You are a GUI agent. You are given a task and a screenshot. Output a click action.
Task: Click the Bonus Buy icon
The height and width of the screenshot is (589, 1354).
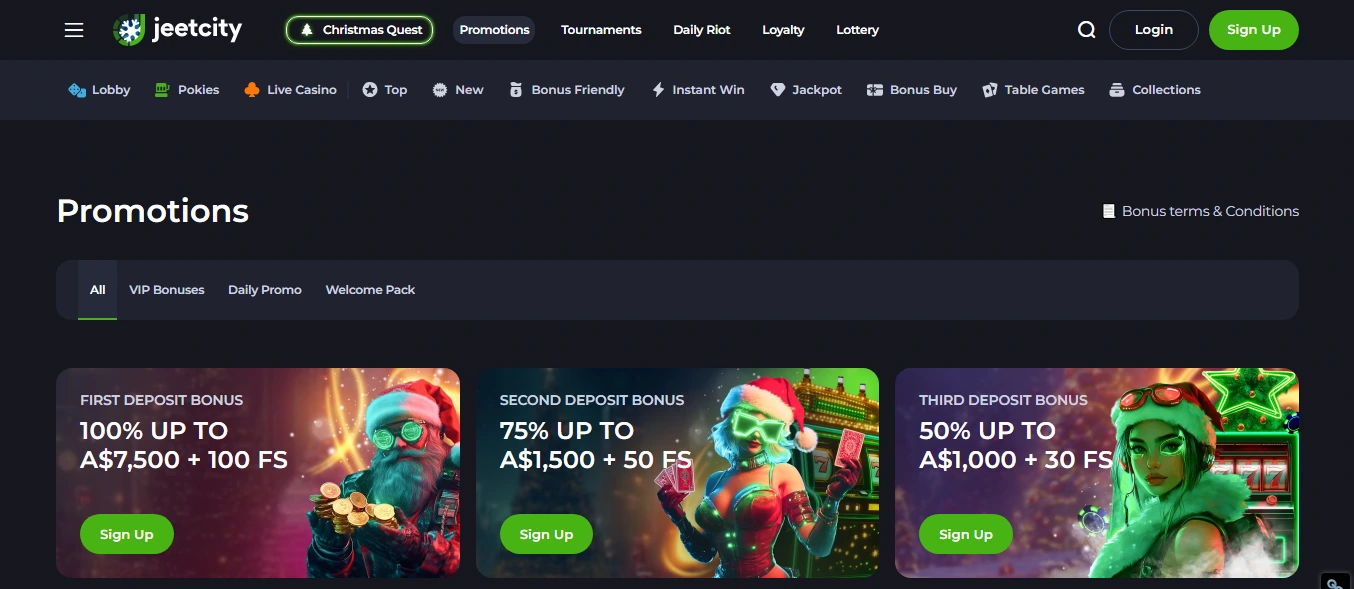[875, 90]
